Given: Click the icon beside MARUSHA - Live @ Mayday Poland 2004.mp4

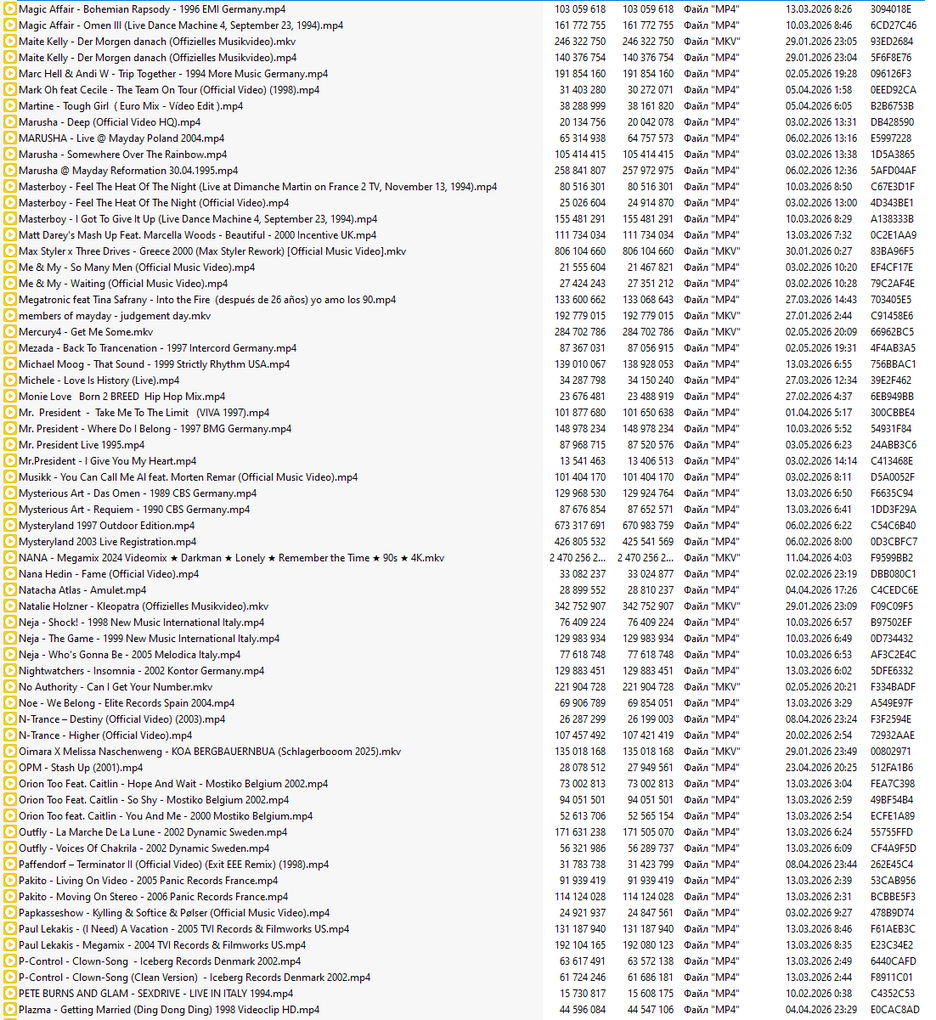Looking at the screenshot, I should [x=10, y=139].
